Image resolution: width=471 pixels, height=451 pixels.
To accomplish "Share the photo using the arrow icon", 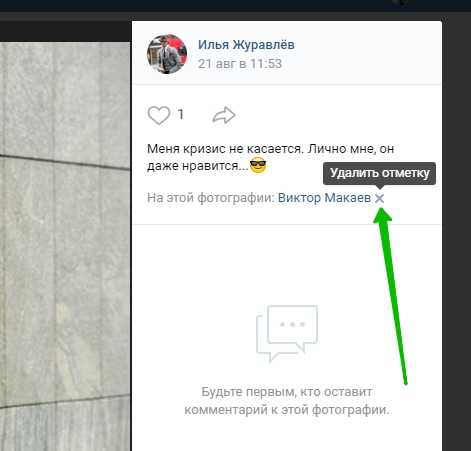I will pyautogui.click(x=224, y=115).
